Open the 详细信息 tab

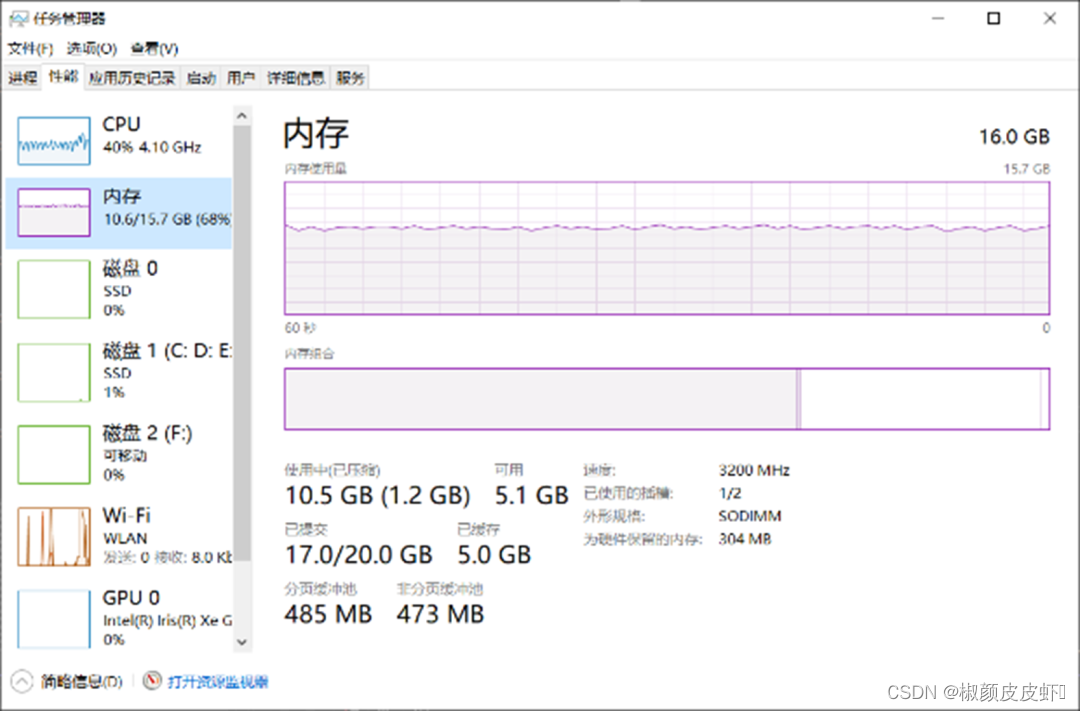296,78
